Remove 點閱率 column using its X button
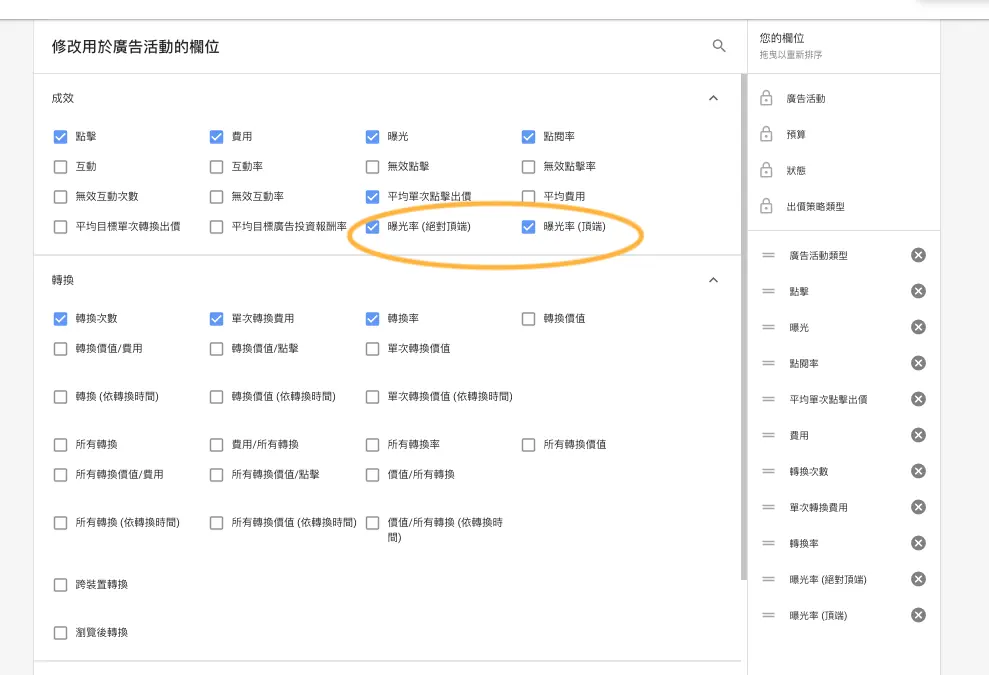This screenshot has height=675, width=989. point(918,363)
